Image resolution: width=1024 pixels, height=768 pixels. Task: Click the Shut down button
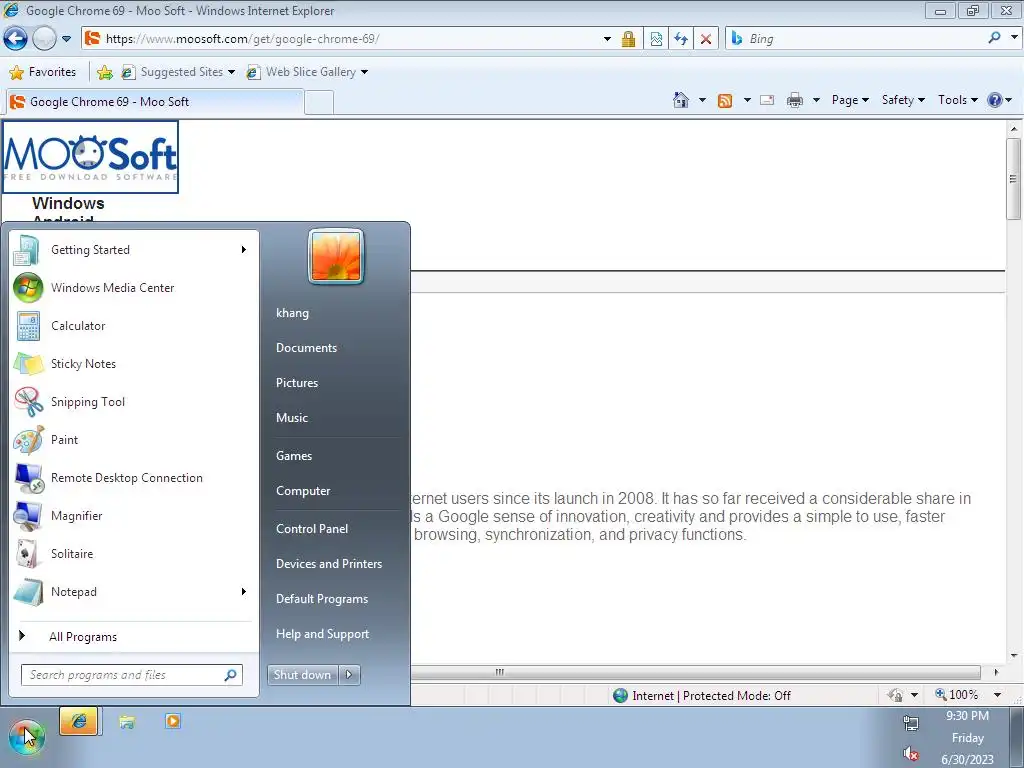coord(302,675)
